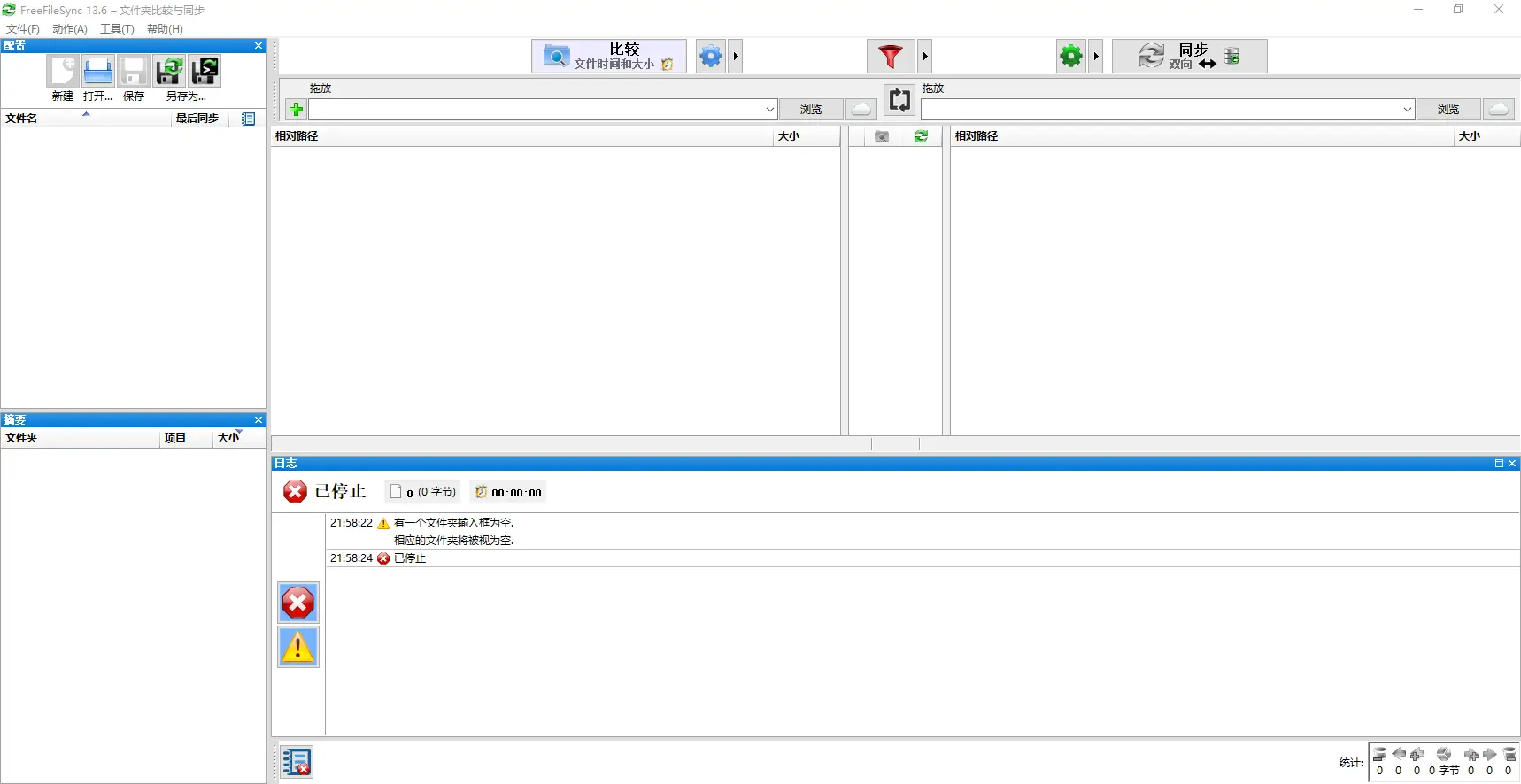
Task: Open the red funnel filter settings
Action: [x=890, y=57]
